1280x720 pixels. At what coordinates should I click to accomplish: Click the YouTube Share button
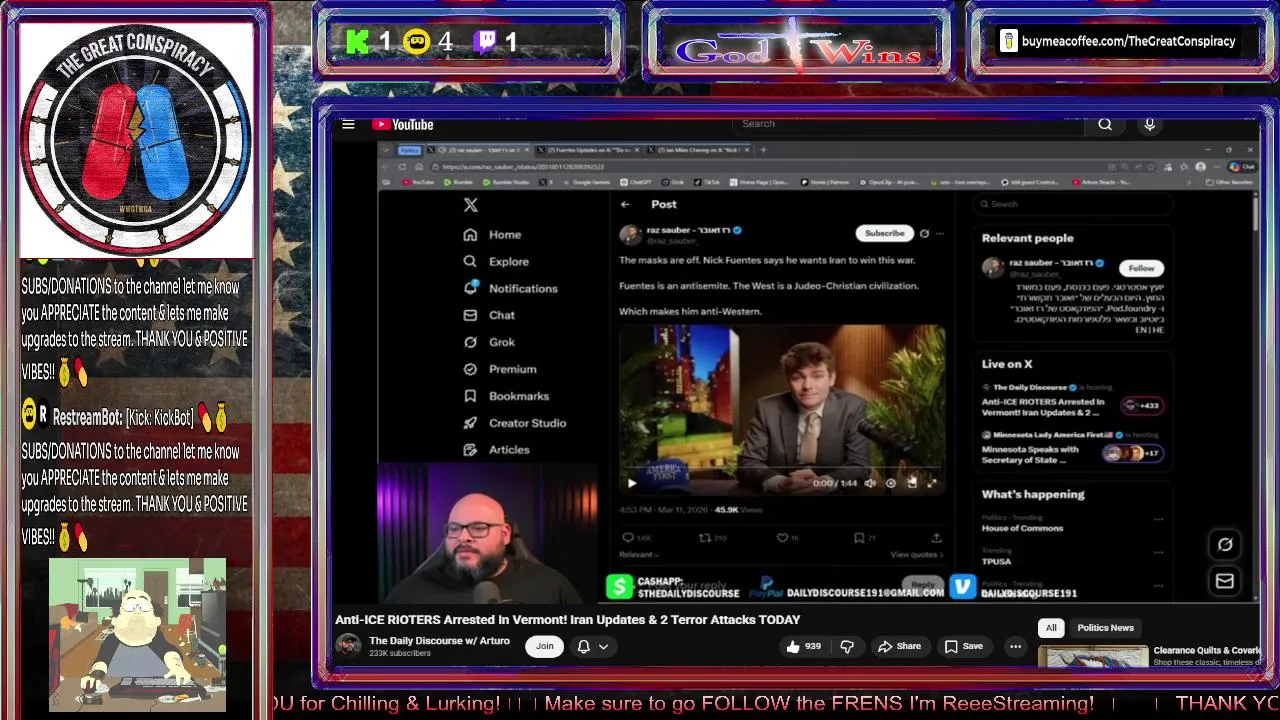pos(899,646)
